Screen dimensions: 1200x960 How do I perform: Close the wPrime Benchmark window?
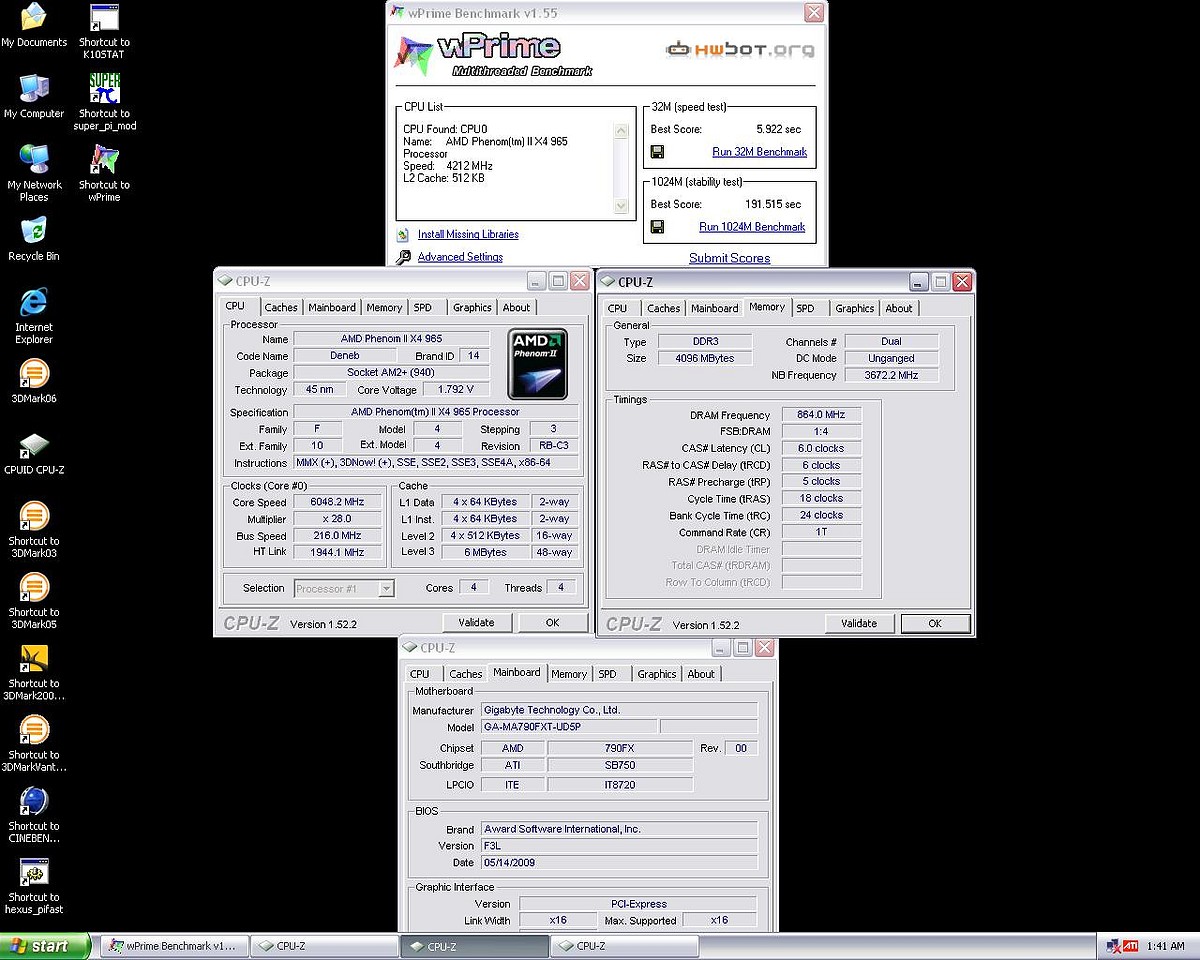(x=814, y=12)
